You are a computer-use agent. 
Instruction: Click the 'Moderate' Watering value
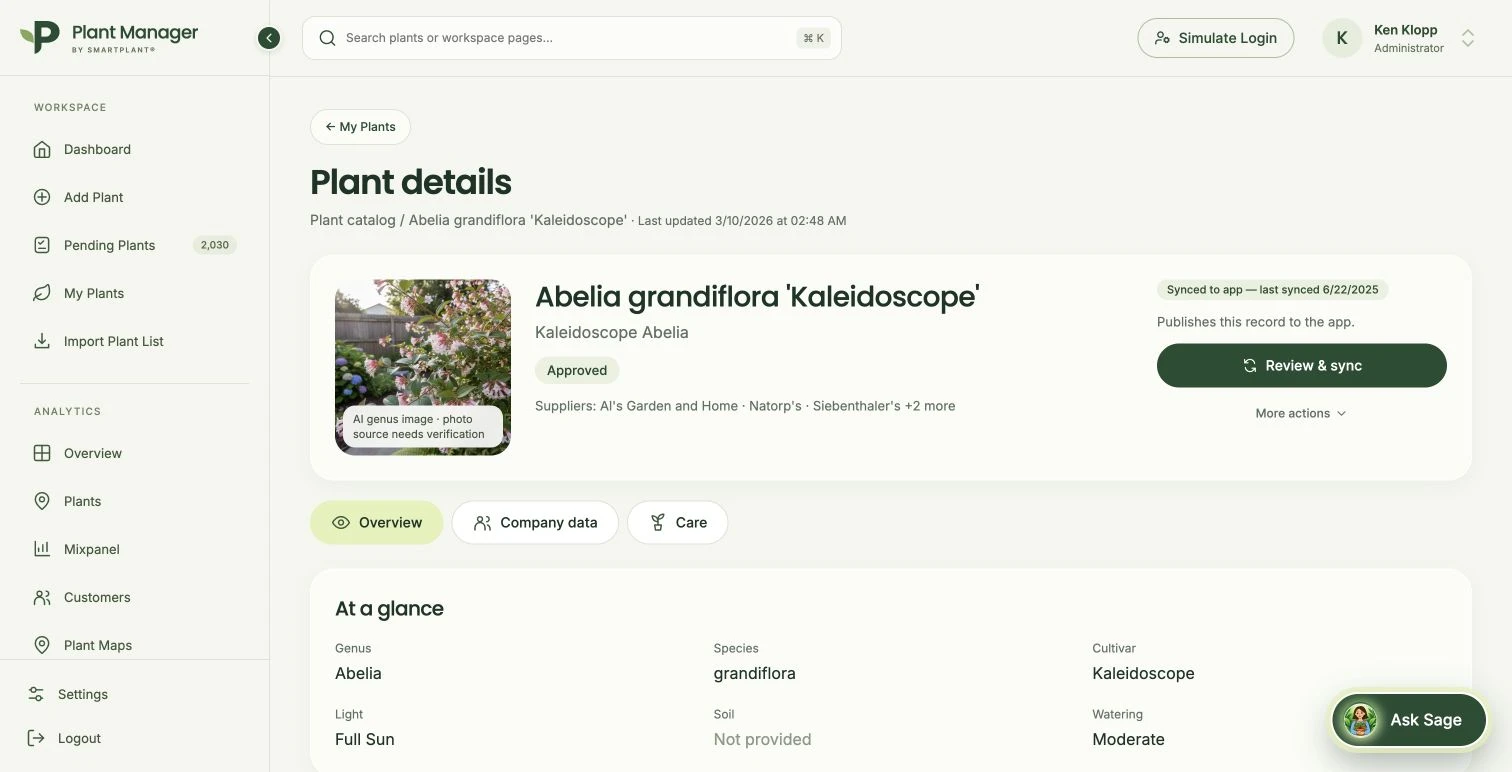[1128, 739]
